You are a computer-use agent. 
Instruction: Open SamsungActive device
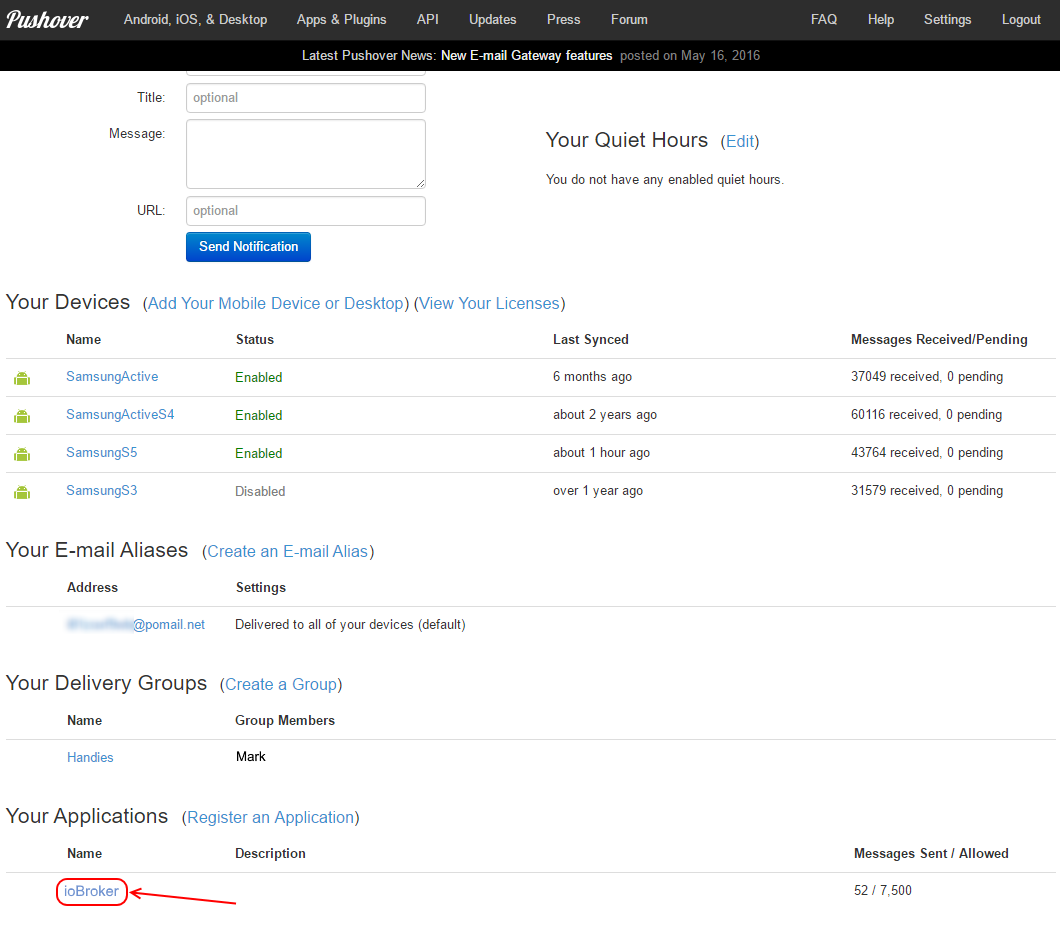[x=112, y=377]
